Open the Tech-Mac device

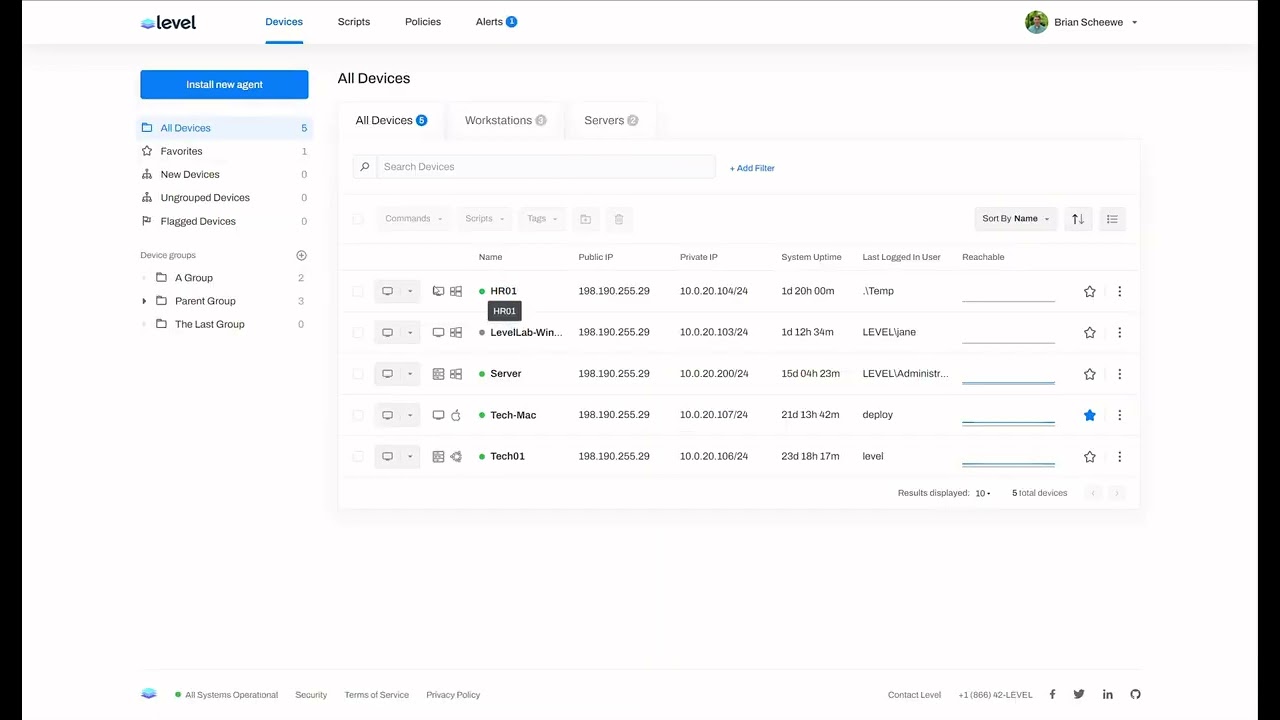click(513, 415)
